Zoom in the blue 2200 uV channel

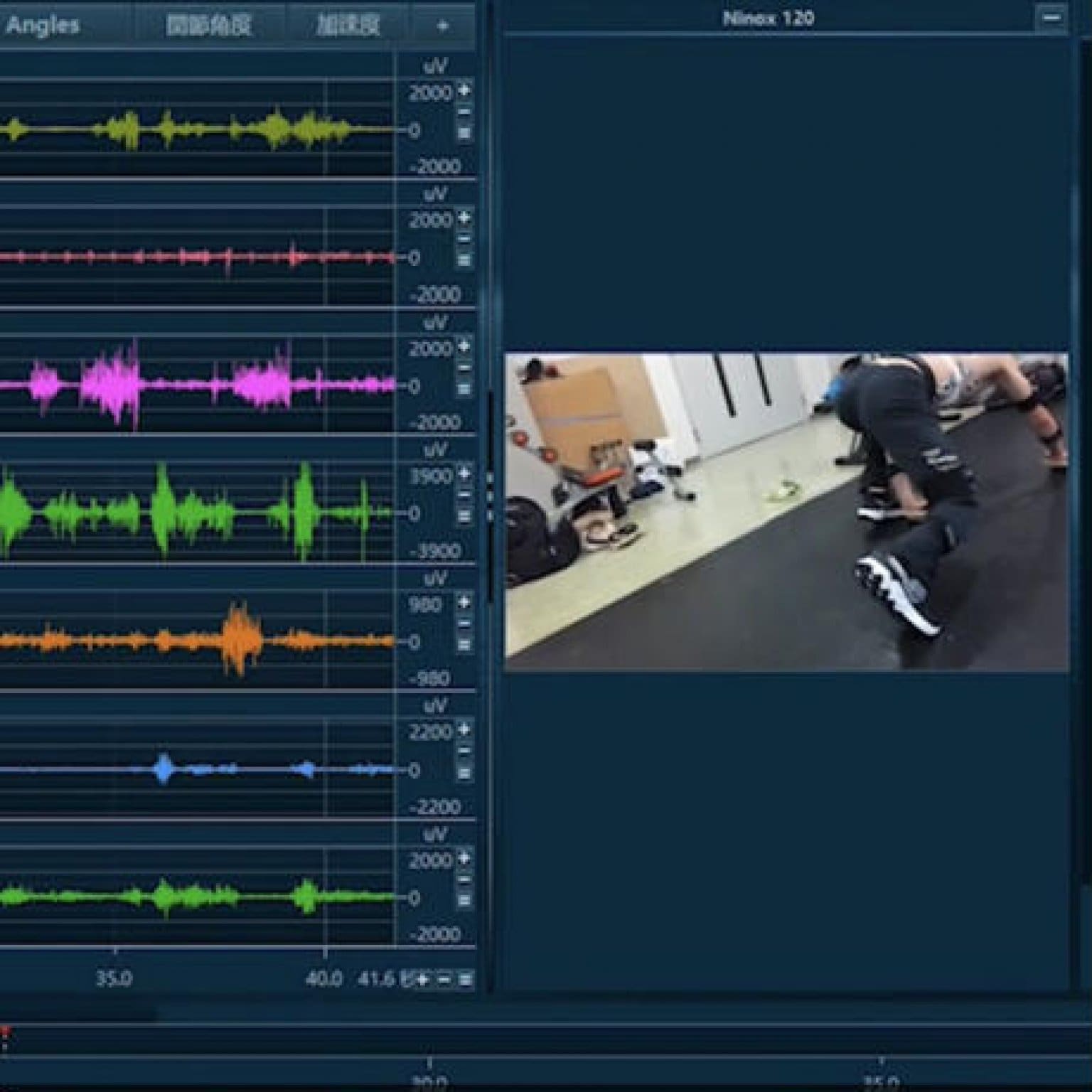464,730
